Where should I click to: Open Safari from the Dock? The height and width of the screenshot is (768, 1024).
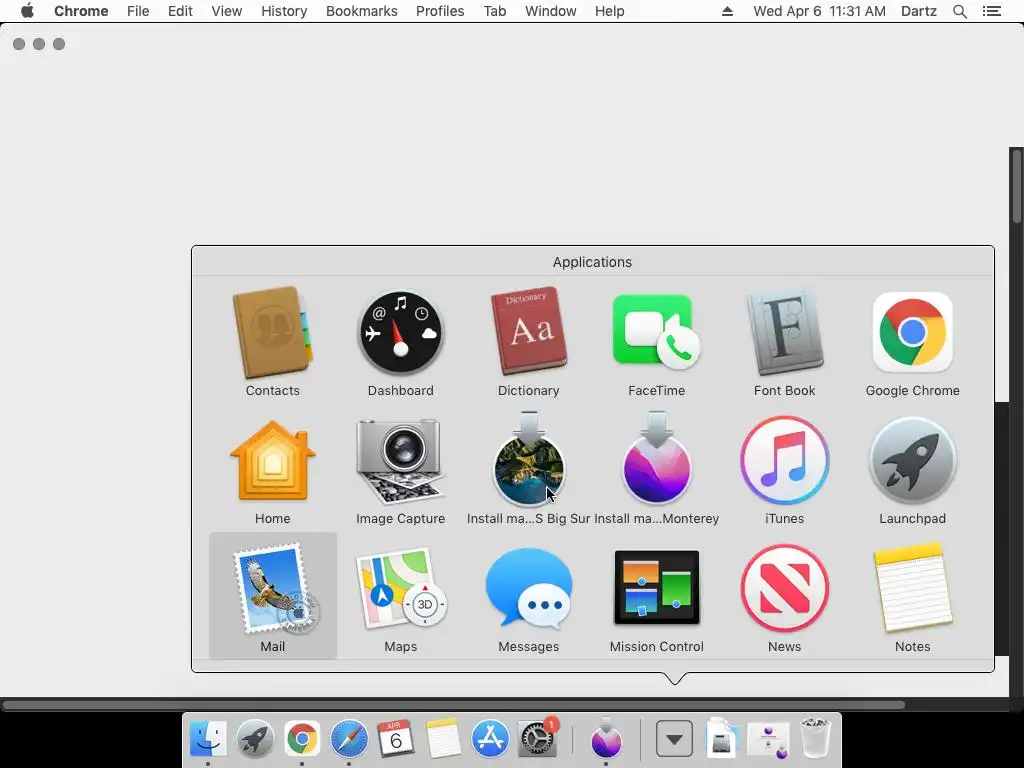[349, 739]
